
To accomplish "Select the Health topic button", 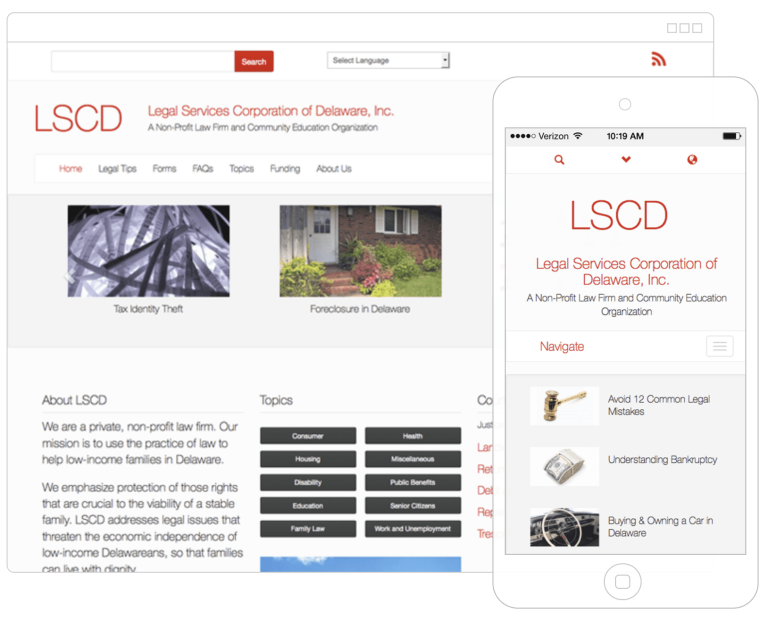I will (413, 435).
